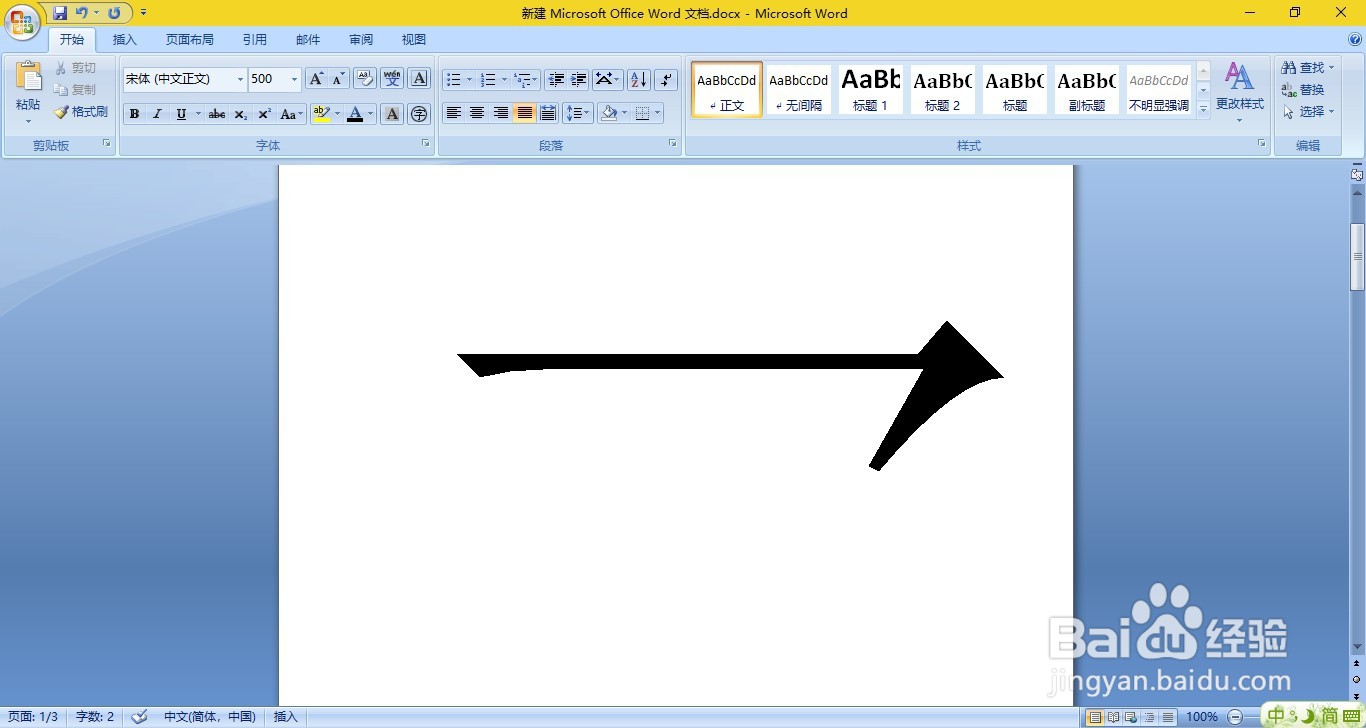The image size is (1366, 728).
Task: Undo the last action
Action: (81, 13)
